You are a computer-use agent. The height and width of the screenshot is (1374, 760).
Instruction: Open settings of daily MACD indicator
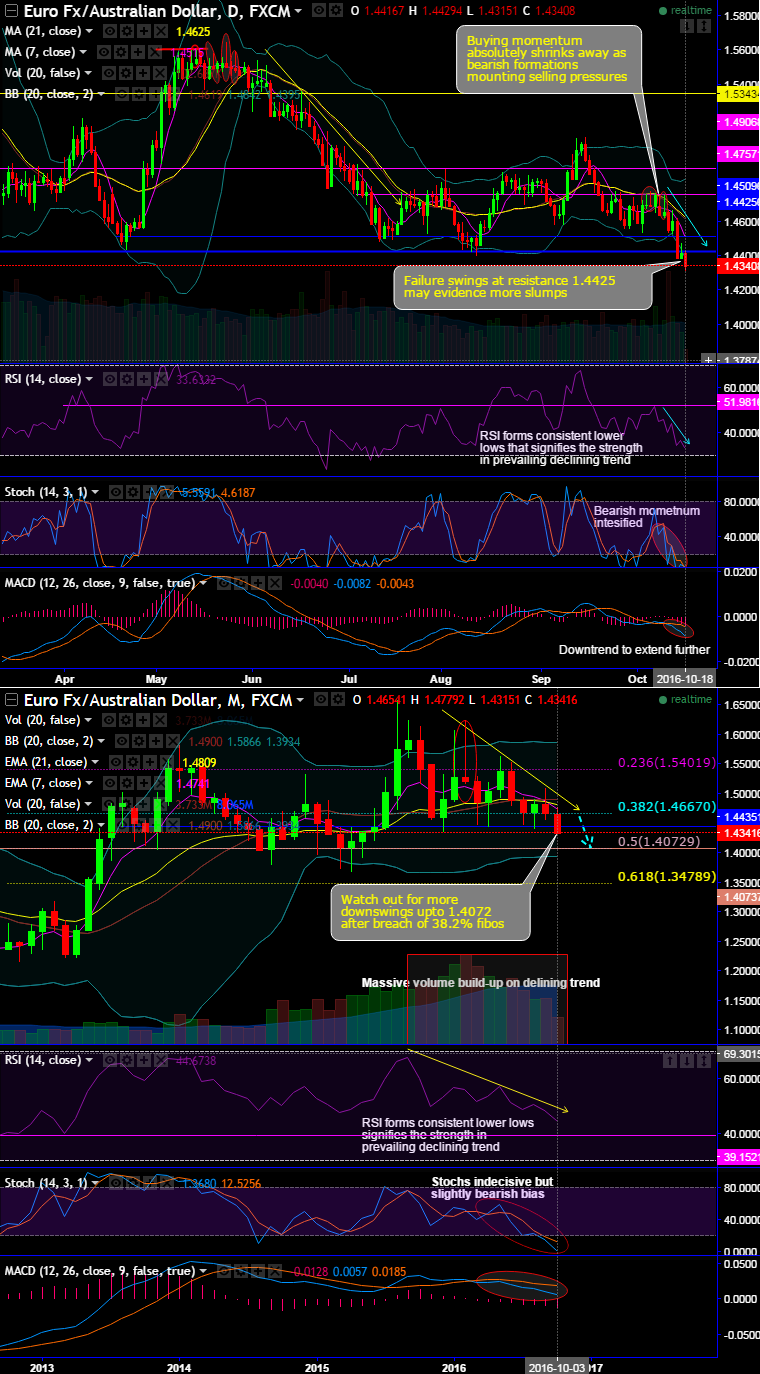click(241, 583)
